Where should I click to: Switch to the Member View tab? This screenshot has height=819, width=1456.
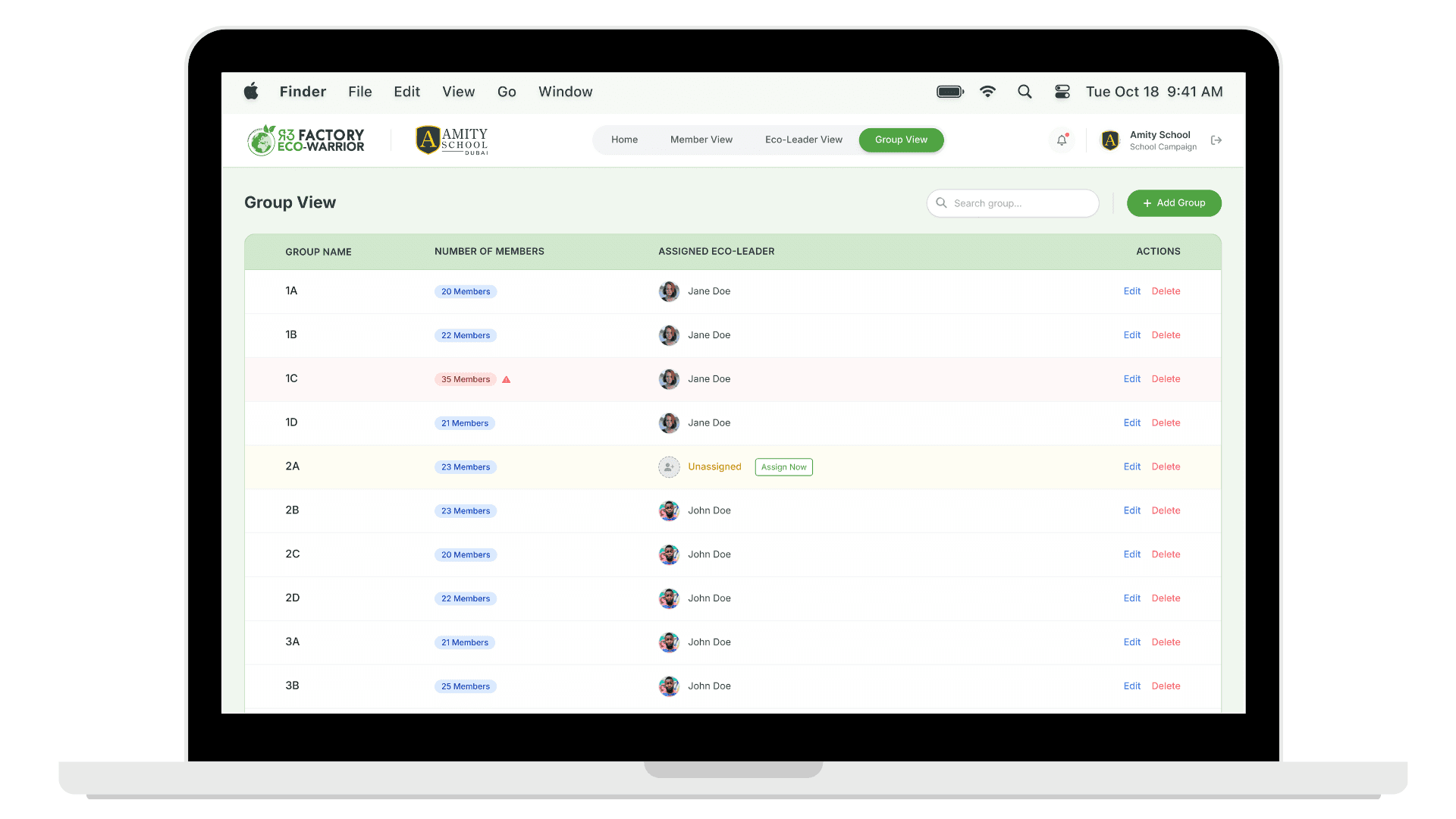point(701,140)
